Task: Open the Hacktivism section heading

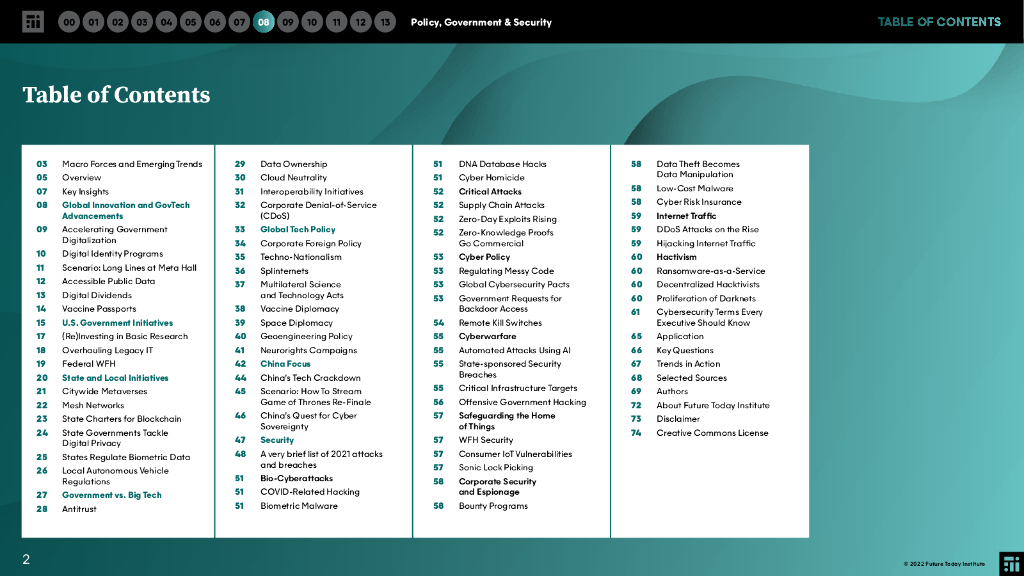Action: [x=676, y=257]
